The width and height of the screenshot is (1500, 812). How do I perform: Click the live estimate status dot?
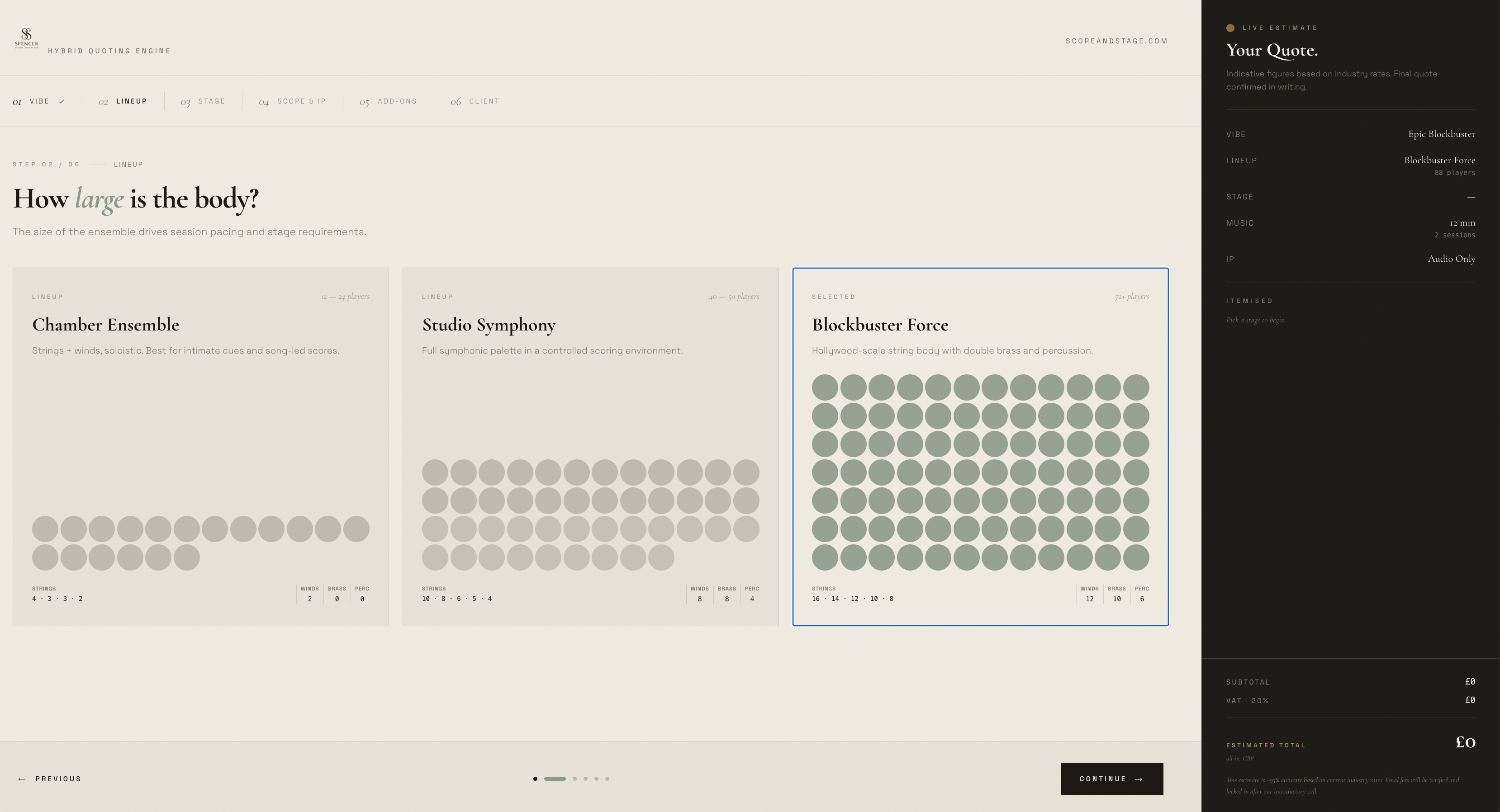[1230, 28]
